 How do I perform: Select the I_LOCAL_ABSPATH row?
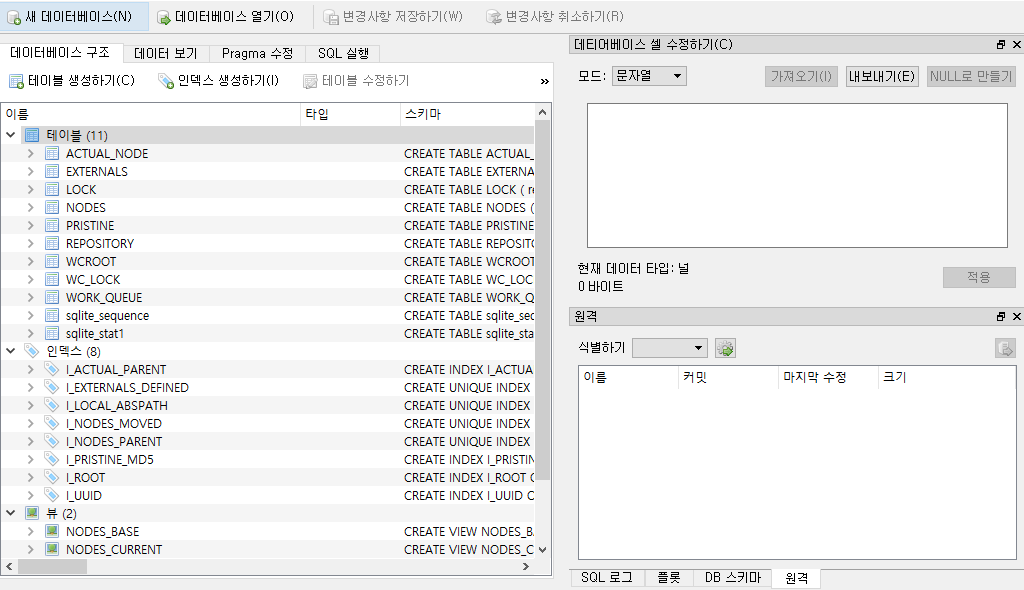(x=268, y=405)
